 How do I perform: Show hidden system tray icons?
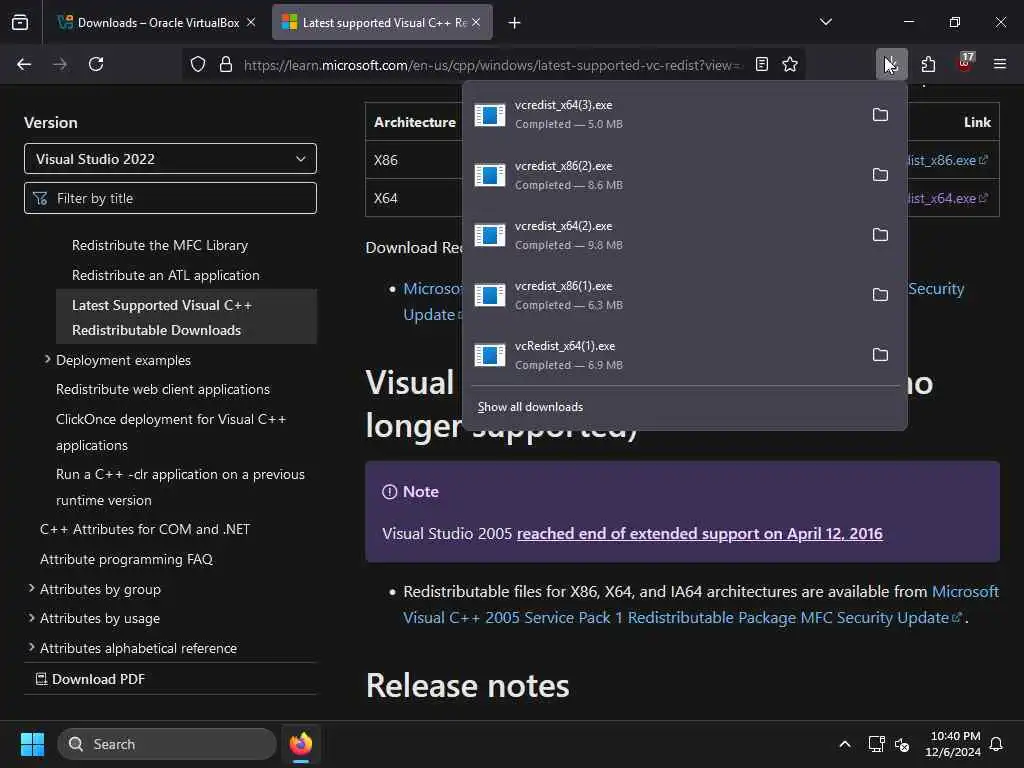(844, 744)
